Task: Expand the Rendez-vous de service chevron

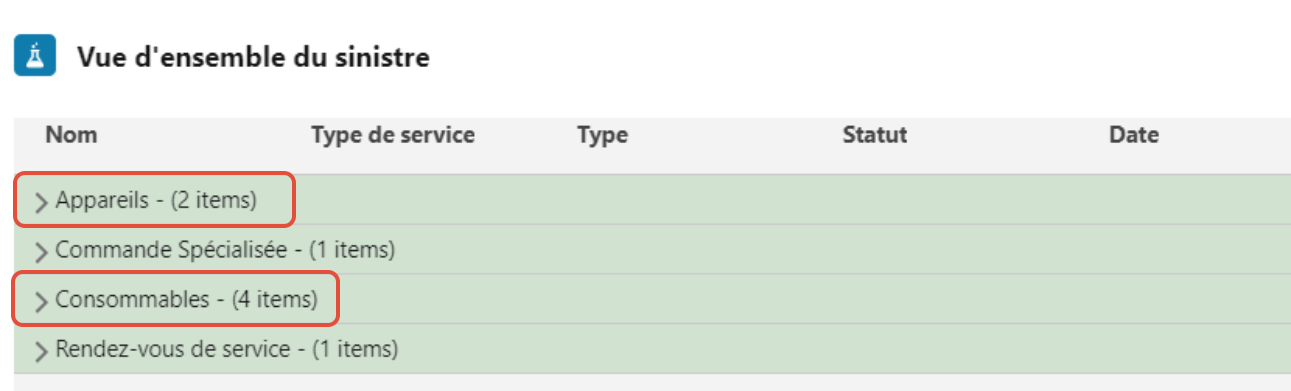Action: [x=41, y=351]
